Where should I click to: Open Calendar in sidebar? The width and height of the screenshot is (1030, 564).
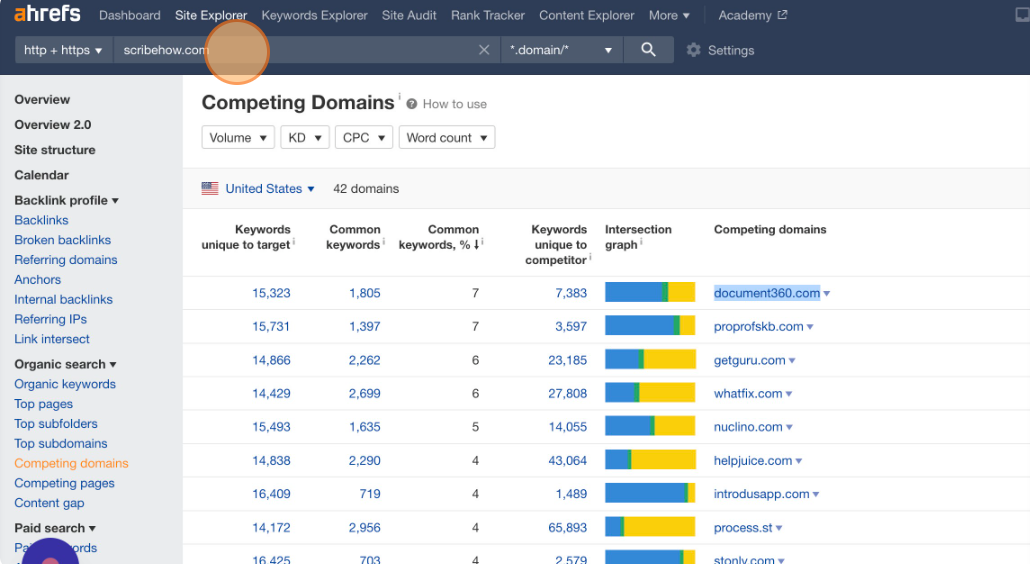coord(41,175)
